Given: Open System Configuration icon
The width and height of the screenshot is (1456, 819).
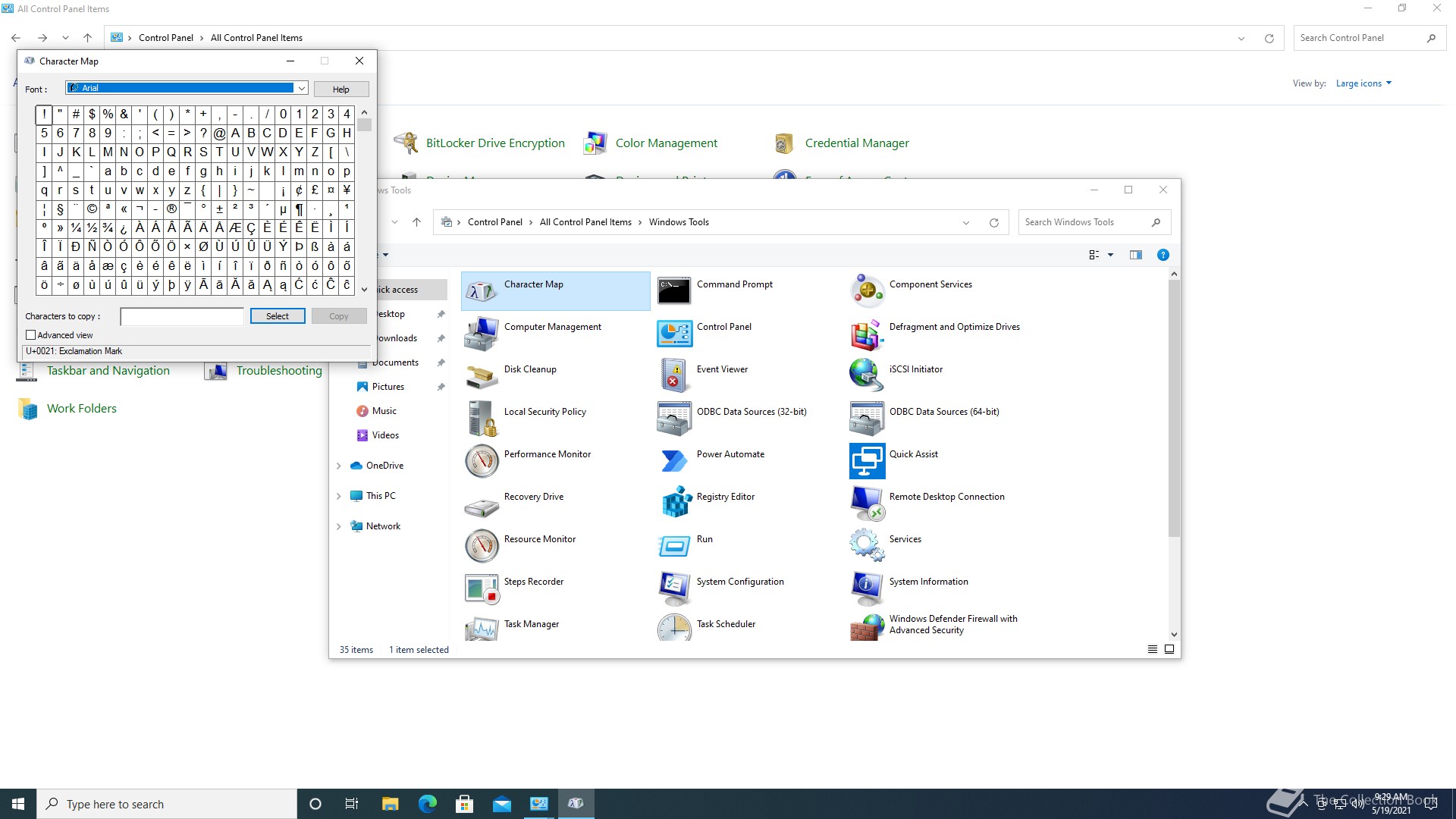Looking at the screenshot, I should click(x=674, y=588).
